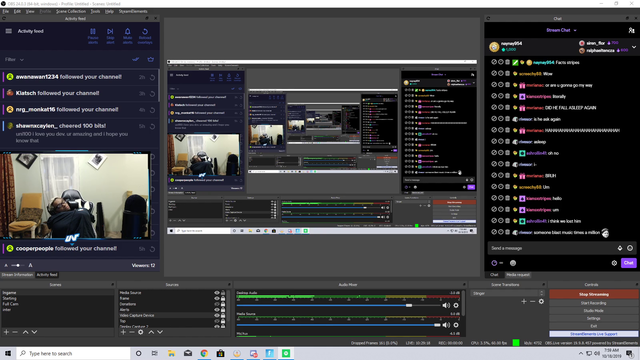Adjust Activity feed font size slider
Screen dimensions: 640x360
[x=18, y=266]
